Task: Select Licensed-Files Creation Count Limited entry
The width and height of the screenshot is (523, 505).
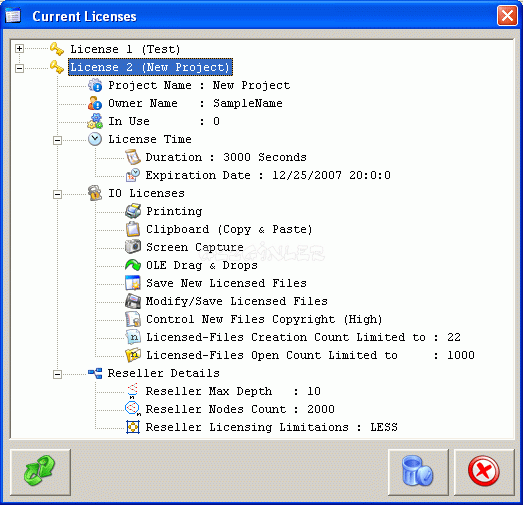Action: (x=304, y=337)
